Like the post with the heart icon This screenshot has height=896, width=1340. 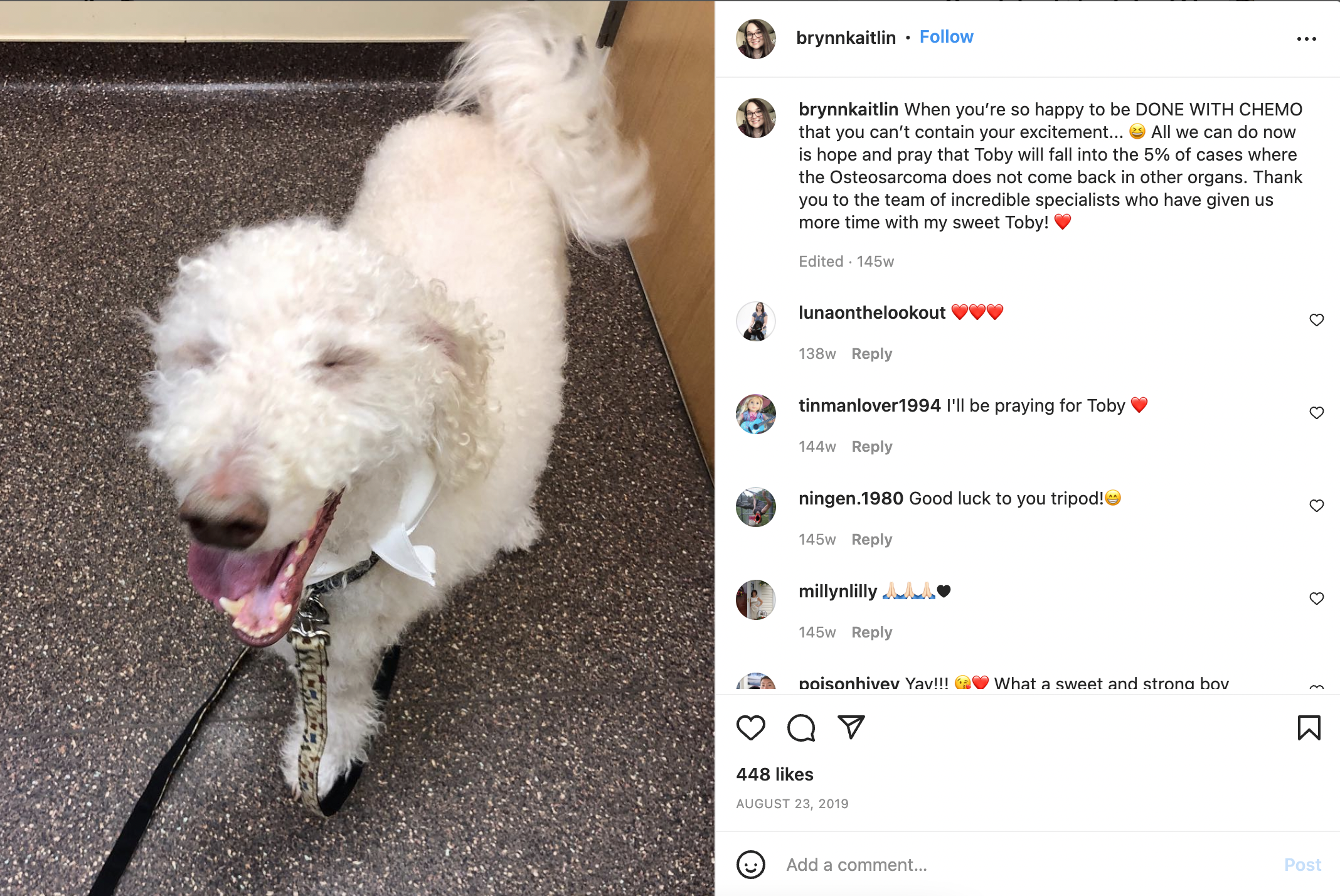[750, 728]
